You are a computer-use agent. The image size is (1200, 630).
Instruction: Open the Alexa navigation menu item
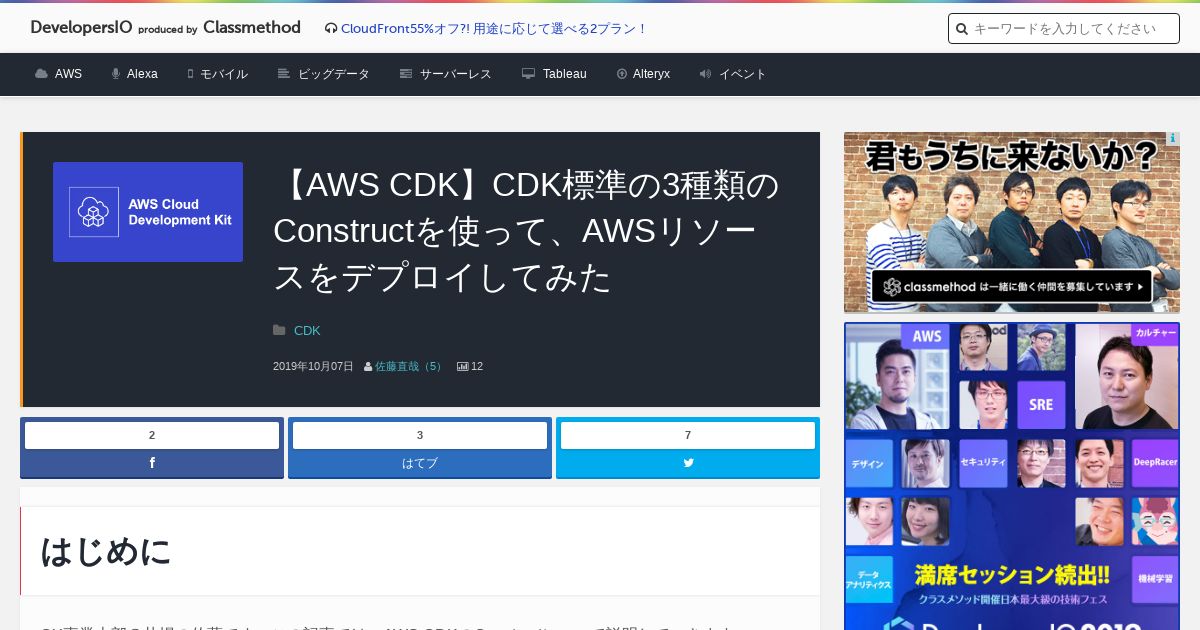(x=142, y=74)
